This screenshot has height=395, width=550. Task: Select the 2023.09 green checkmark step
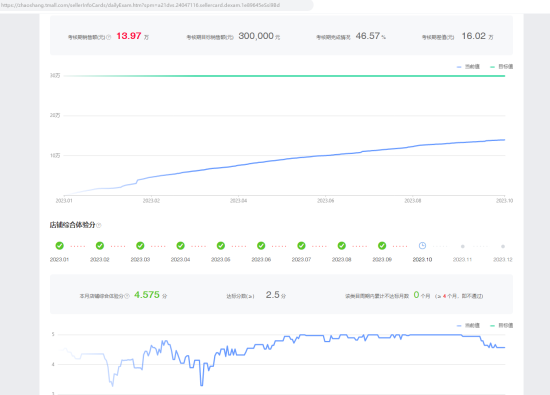pos(382,246)
